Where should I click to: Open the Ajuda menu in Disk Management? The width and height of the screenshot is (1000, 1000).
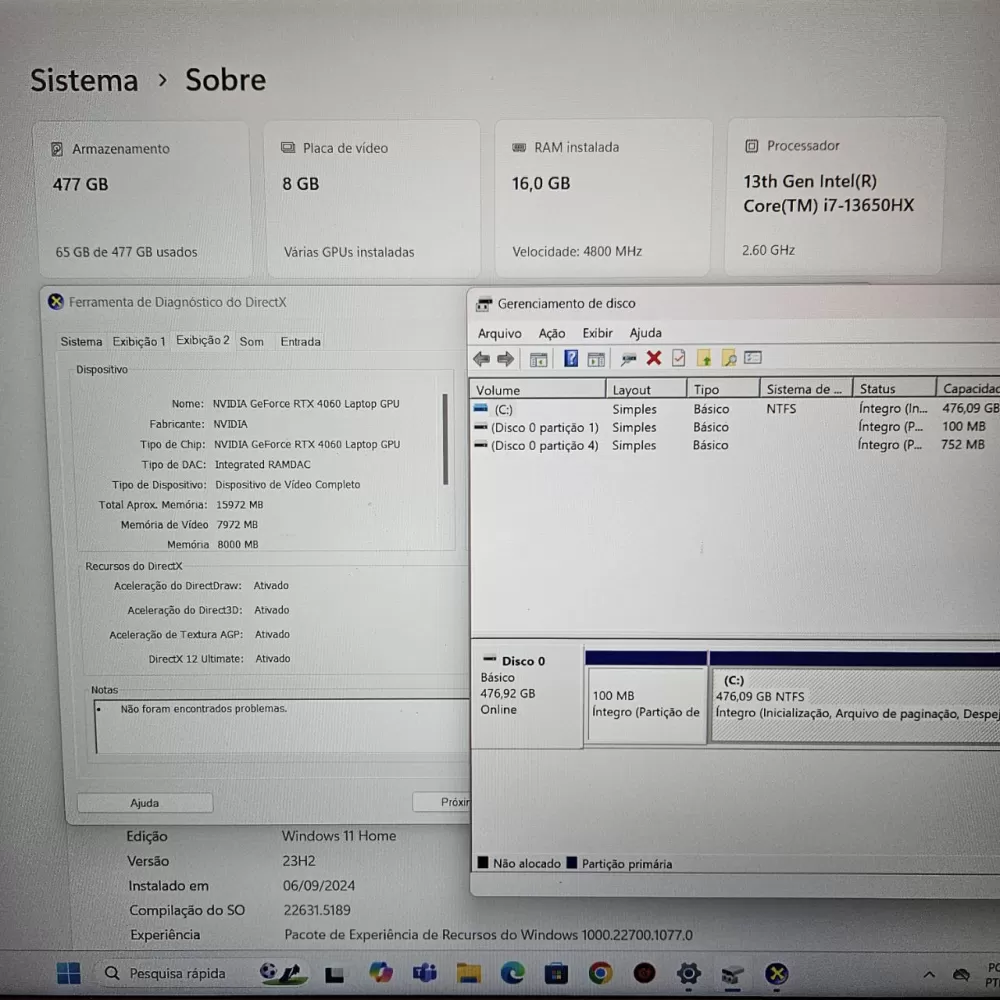point(645,333)
